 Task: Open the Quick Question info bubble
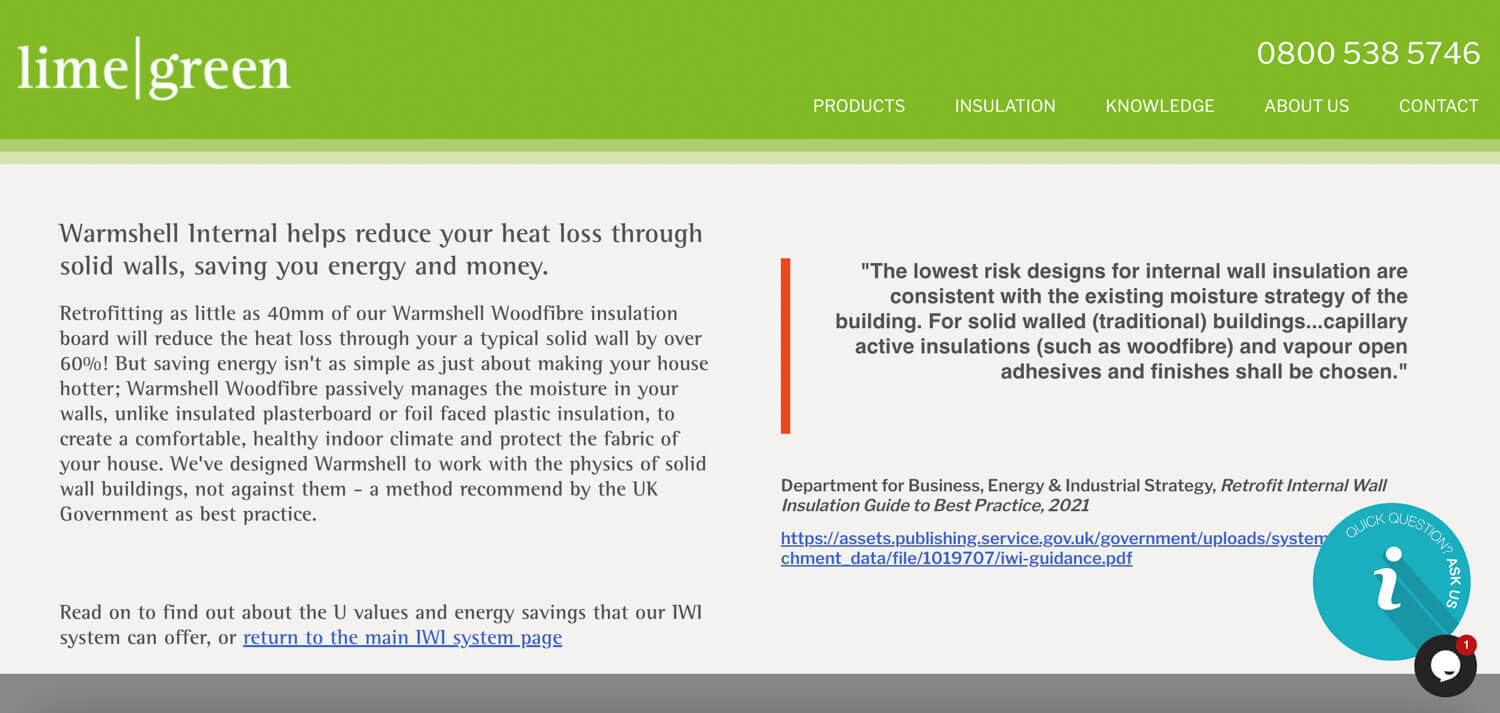click(1391, 581)
